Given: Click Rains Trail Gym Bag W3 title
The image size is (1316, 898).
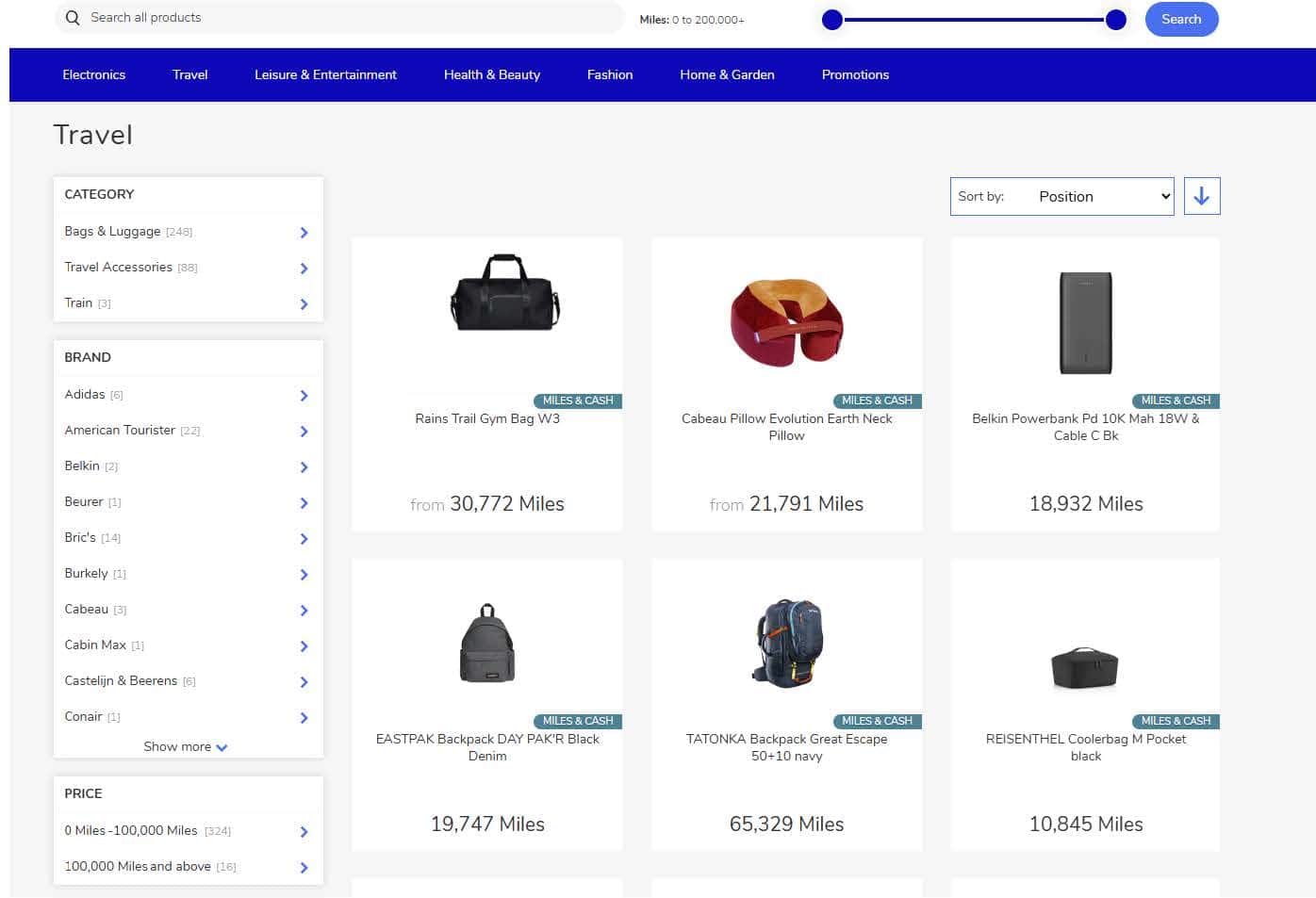Looking at the screenshot, I should coord(487,418).
